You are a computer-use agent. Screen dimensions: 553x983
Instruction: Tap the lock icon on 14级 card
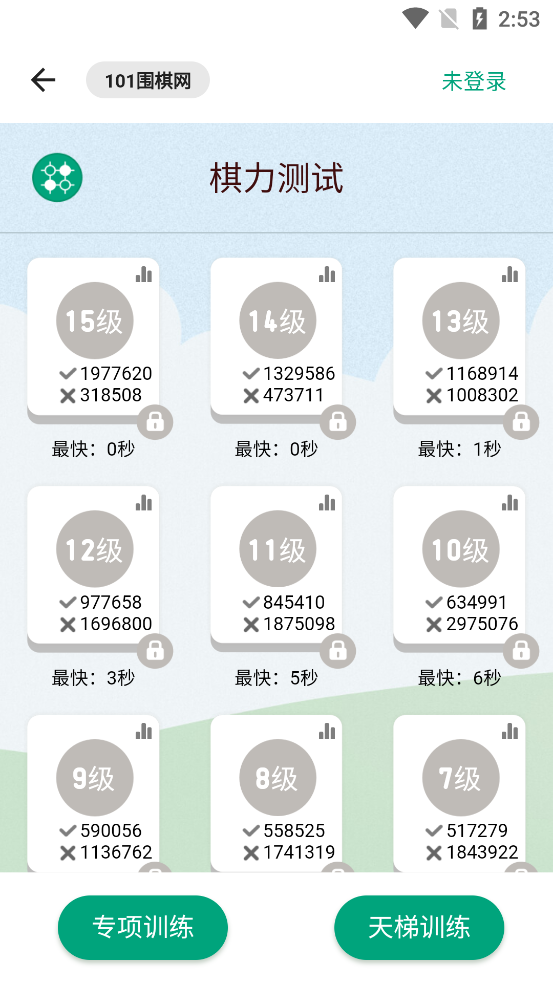338,422
